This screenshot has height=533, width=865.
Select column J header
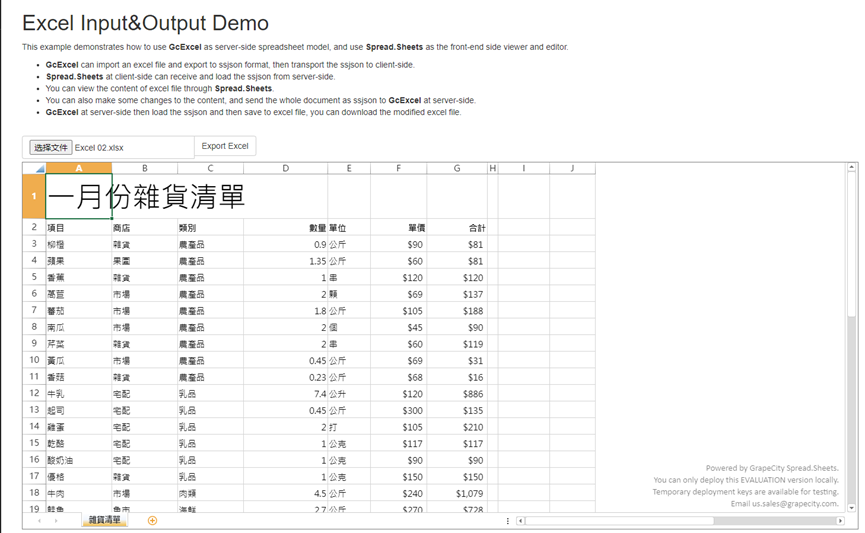click(573, 168)
